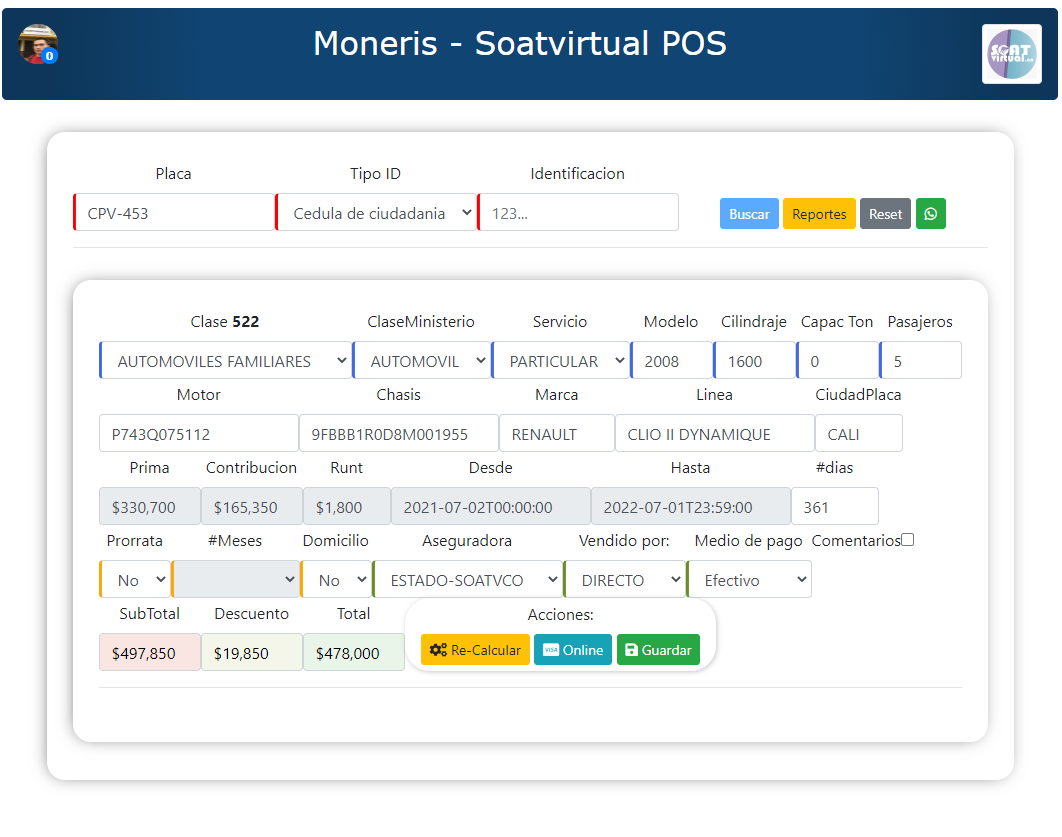Viewport: 1062px width, 837px height.
Task: Click the Prima field $330,700
Action: point(150,507)
